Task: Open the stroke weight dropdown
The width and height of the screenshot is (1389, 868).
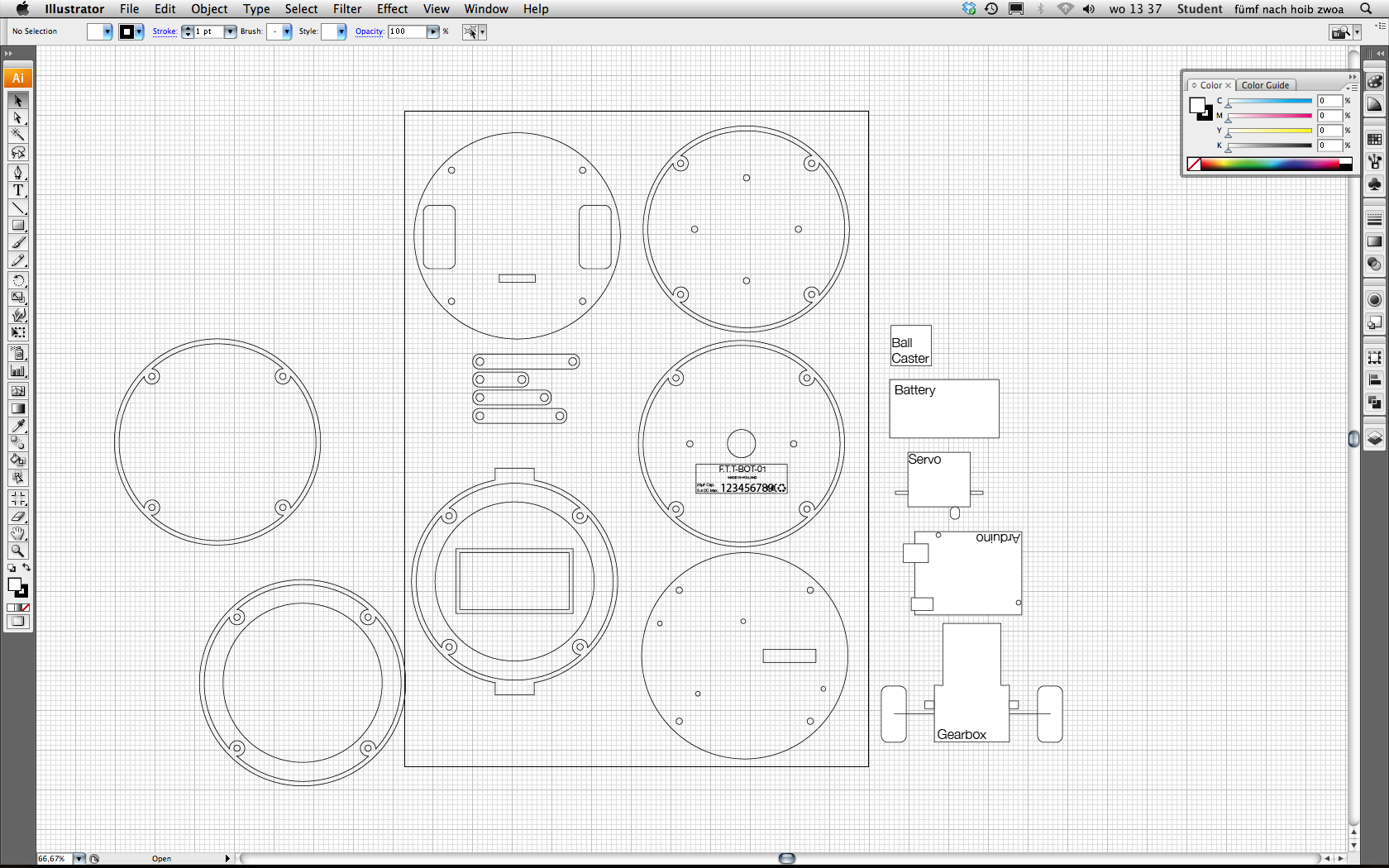Action: pyautogui.click(x=230, y=31)
